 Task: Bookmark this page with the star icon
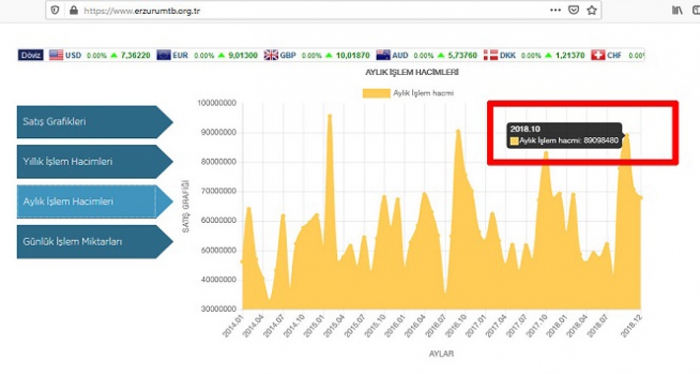pyautogui.click(x=592, y=10)
